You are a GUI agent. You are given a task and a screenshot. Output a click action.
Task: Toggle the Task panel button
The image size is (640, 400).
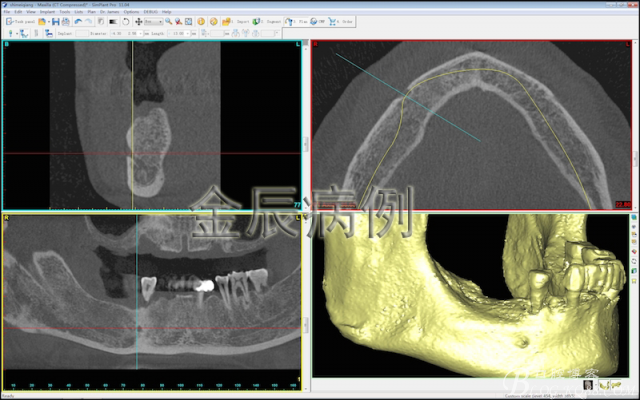pyautogui.click(x=20, y=22)
